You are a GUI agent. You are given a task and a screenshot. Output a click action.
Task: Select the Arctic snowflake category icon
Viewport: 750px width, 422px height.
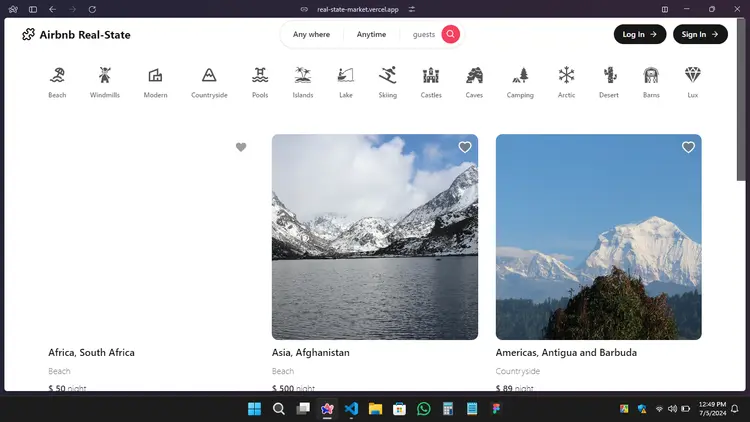[566, 75]
